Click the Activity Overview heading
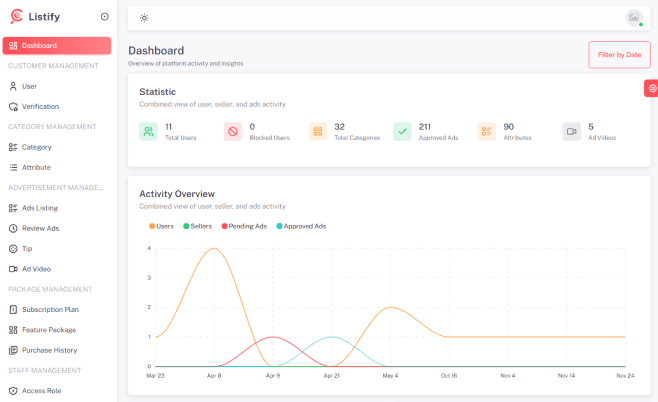 coord(177,194)
